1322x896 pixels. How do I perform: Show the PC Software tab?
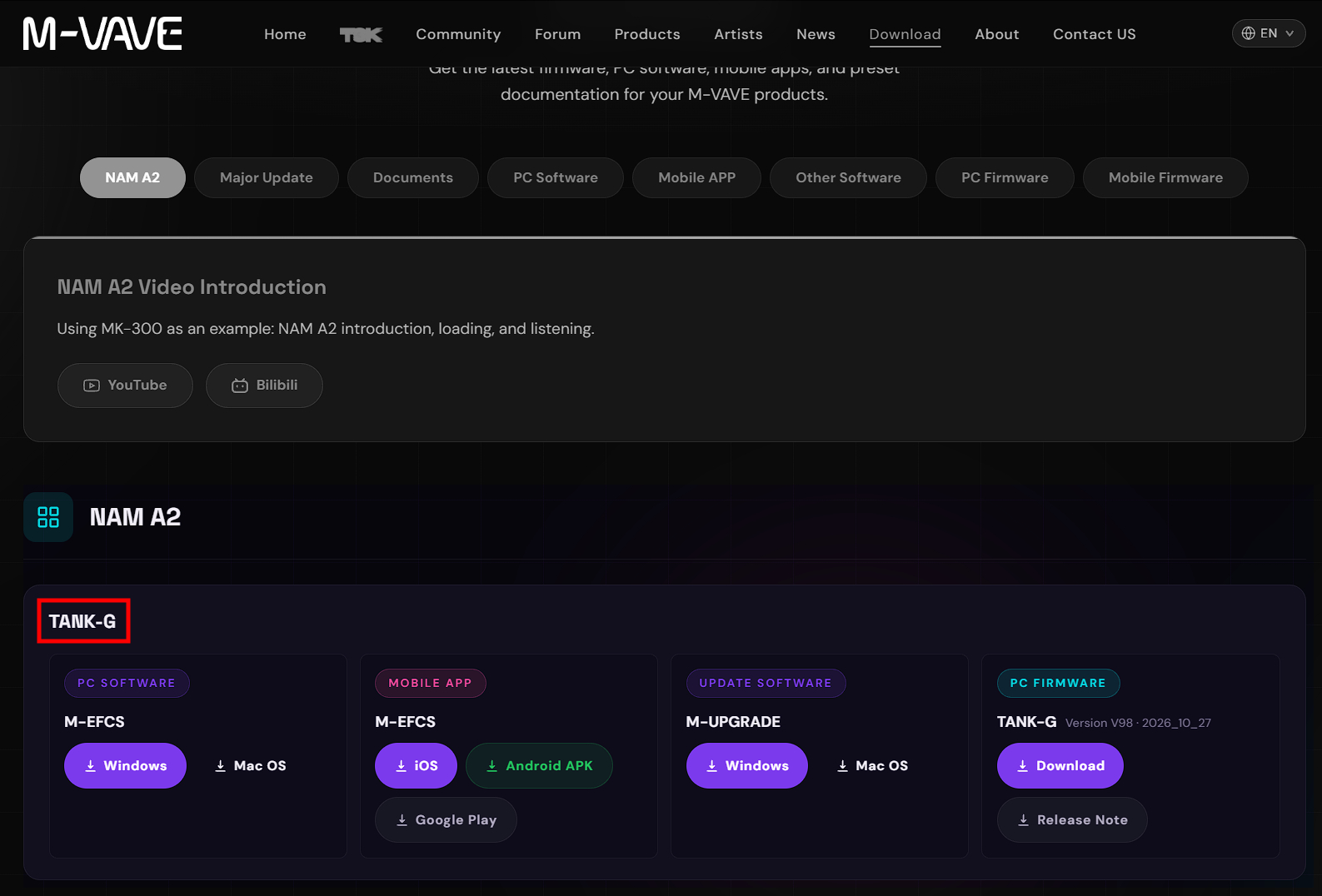[556, 177]
